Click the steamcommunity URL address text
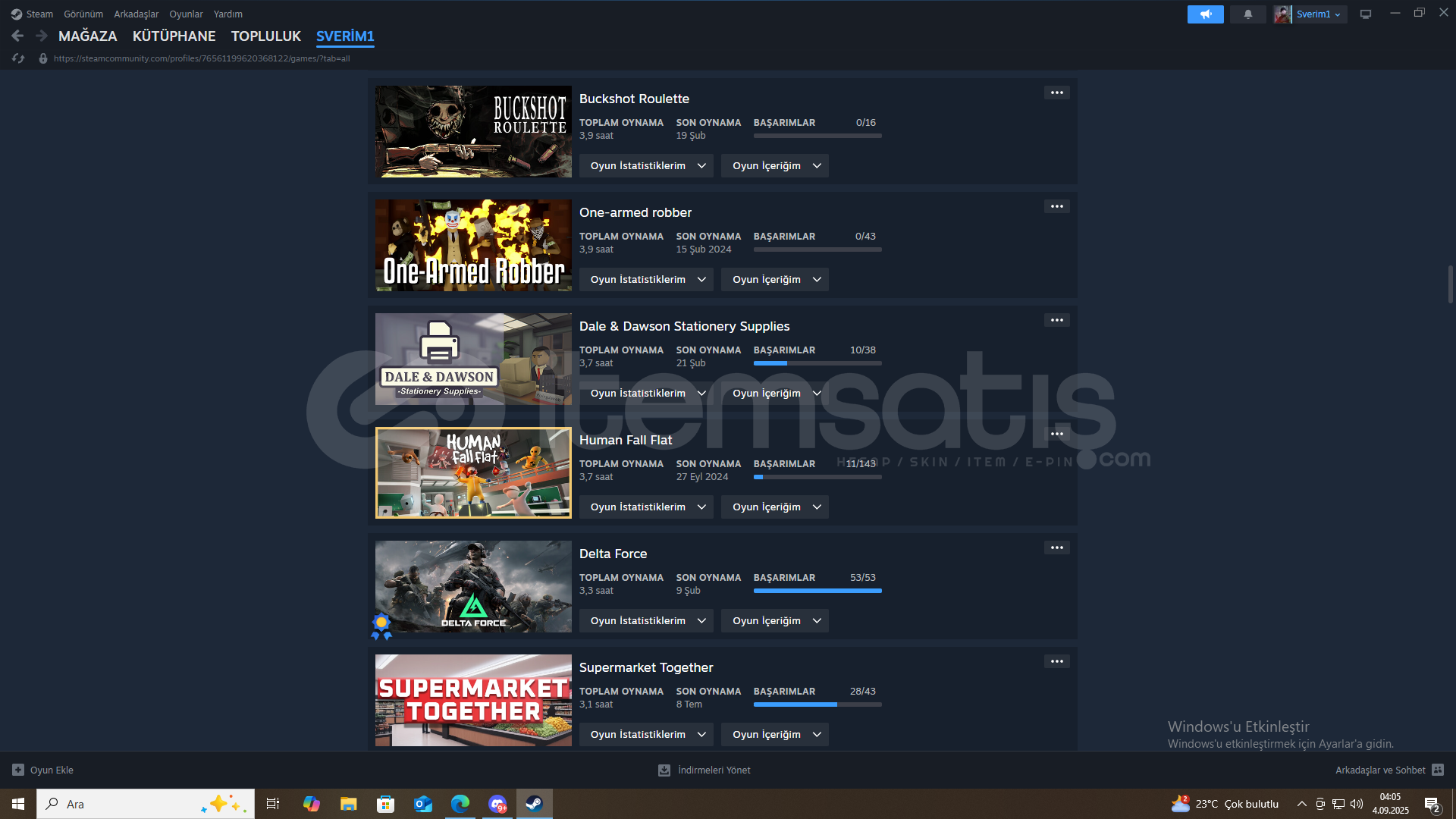This screenshot has height=819, width=1456. coord(202,58)
